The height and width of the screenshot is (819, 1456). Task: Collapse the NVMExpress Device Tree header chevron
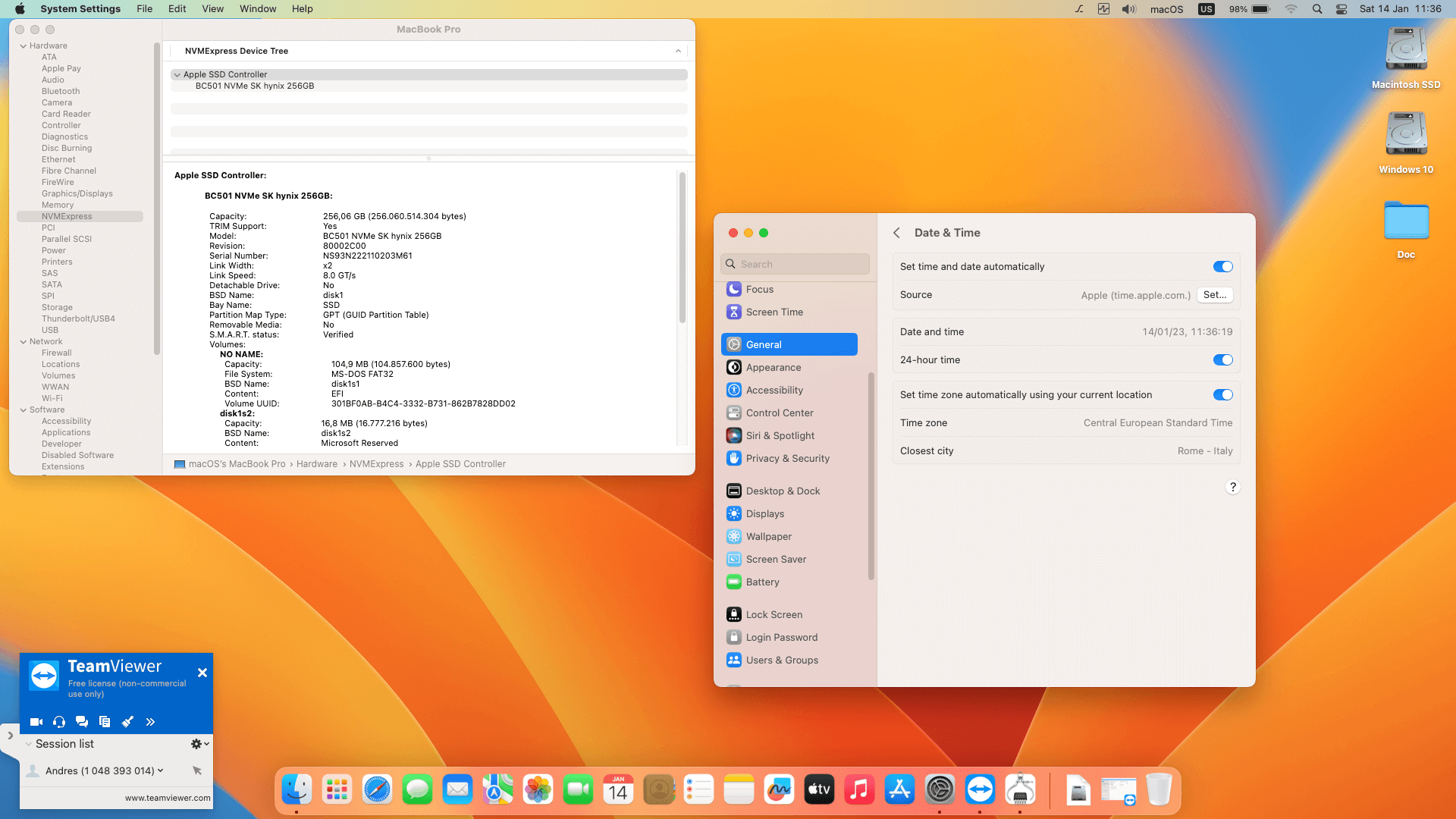point(678,51)
